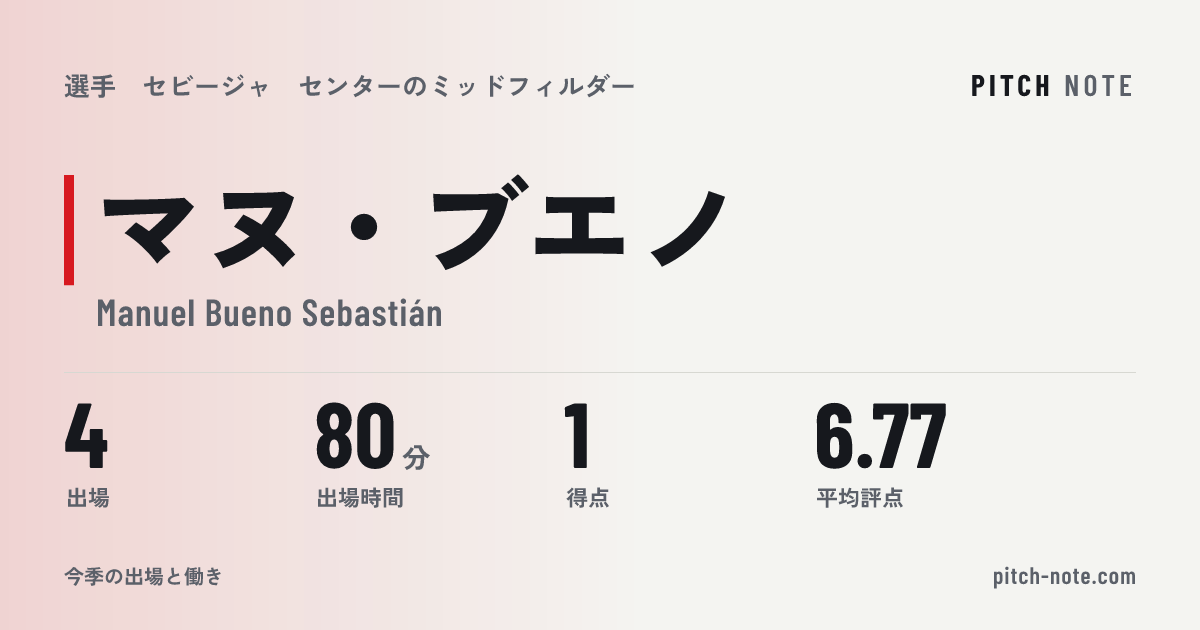Click the 平均評点 stat label
This screenshot has width=1200, height=630.
pyautogui.click(x=860, y=497)
